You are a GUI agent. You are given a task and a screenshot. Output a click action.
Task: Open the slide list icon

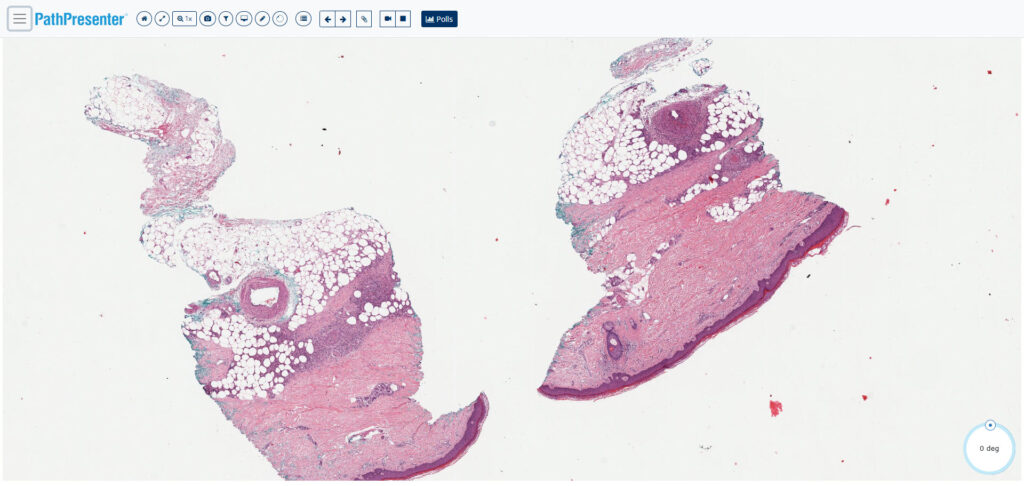point(303,19)
